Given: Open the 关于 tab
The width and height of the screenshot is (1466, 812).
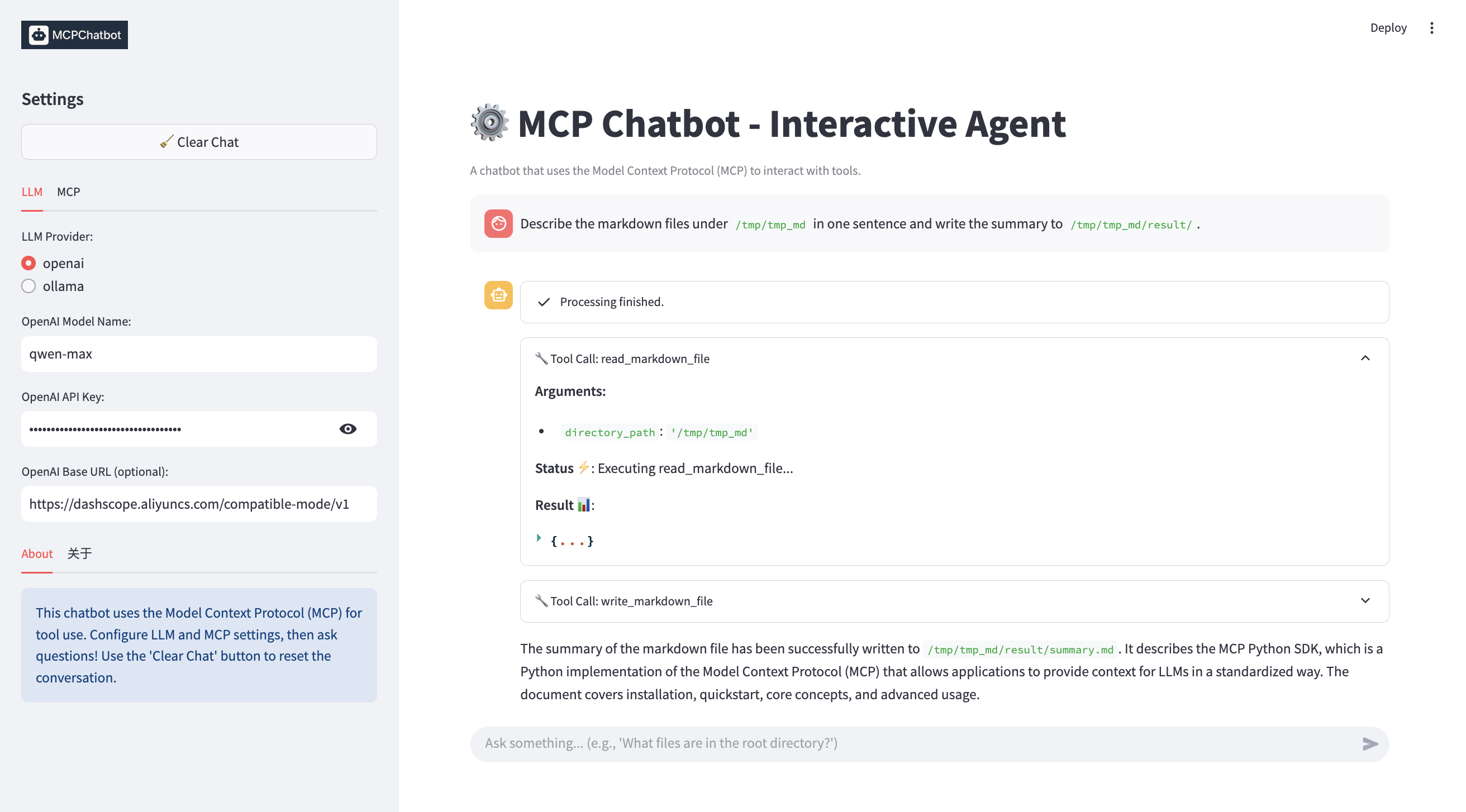Looking at the screenshot, I should pos(79,553).
